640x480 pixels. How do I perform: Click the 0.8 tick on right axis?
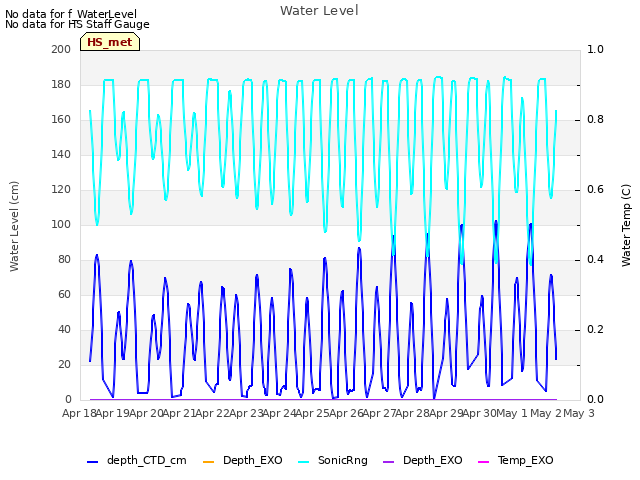(595, 120)
